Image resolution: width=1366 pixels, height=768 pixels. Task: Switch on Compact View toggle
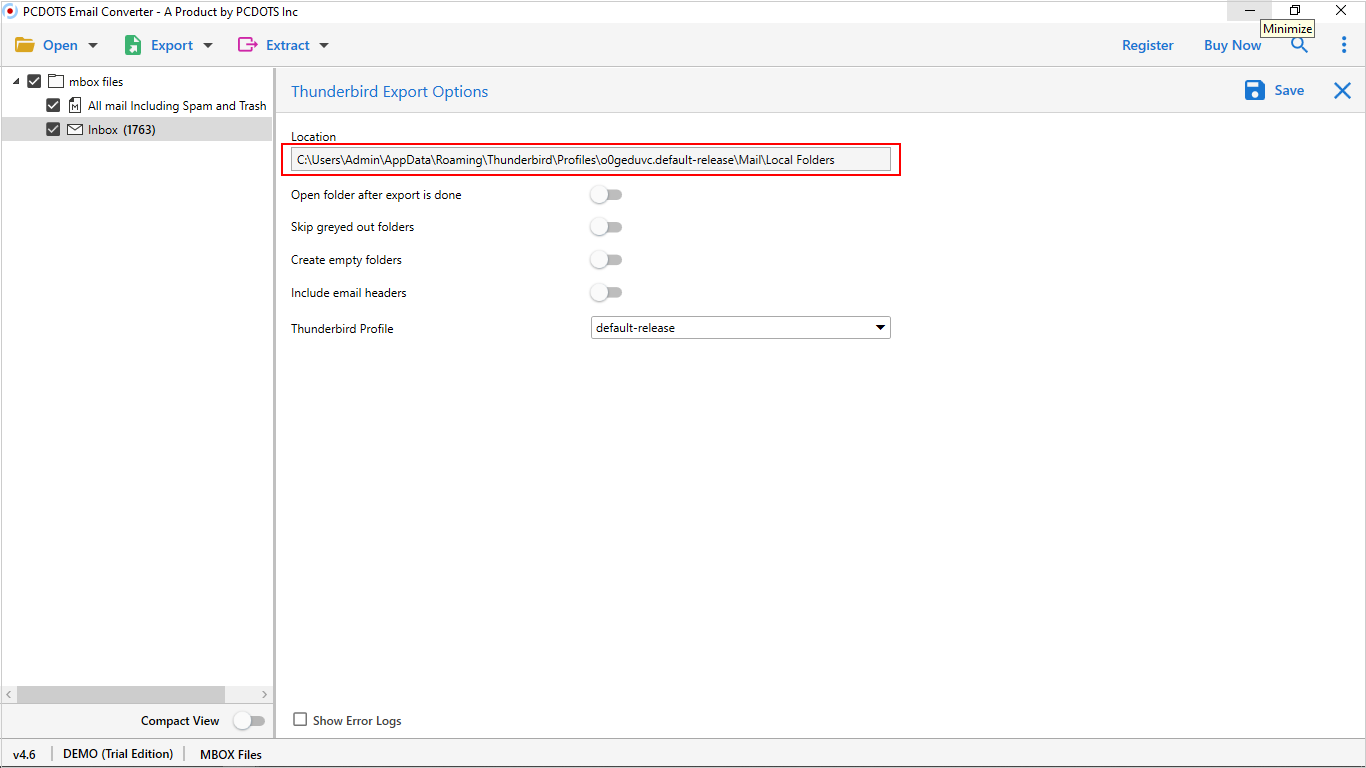249,721
